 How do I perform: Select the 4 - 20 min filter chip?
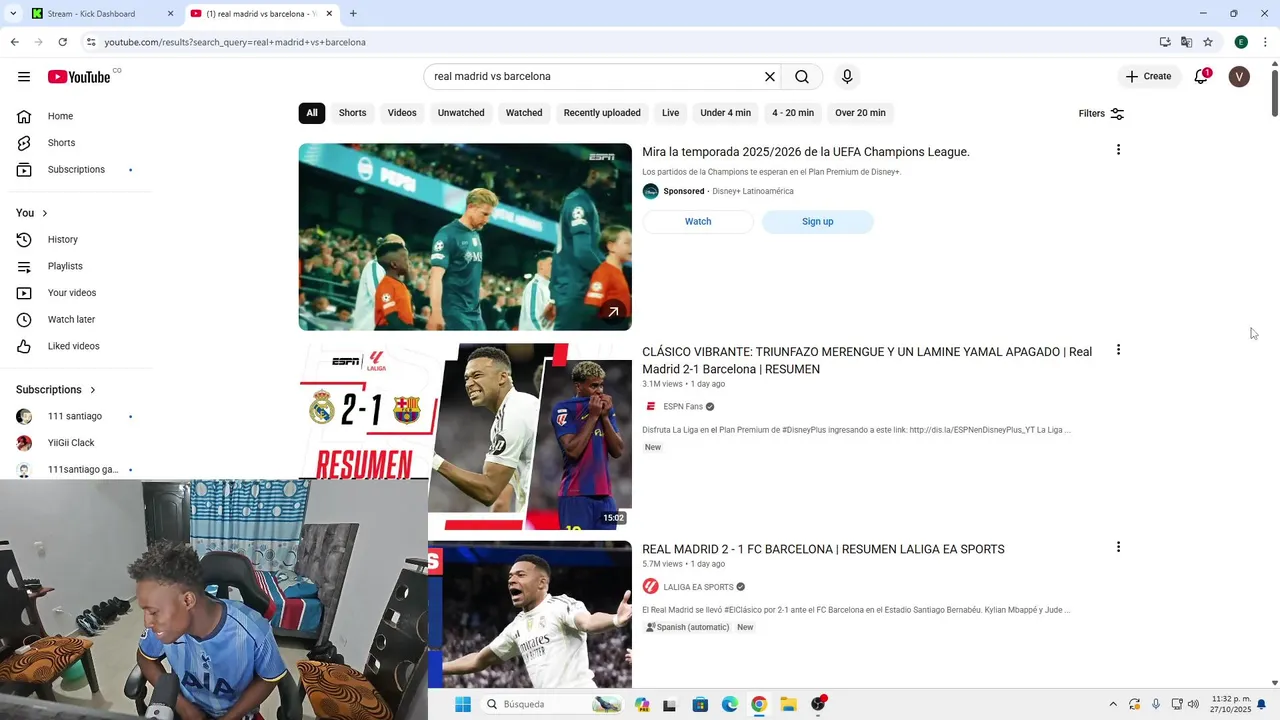coord(793,113)
